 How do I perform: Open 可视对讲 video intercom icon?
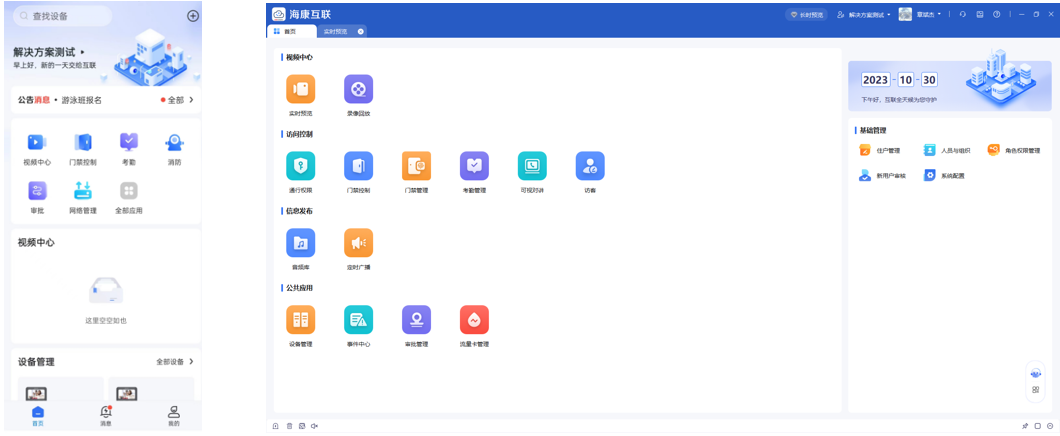coord(532,166)
